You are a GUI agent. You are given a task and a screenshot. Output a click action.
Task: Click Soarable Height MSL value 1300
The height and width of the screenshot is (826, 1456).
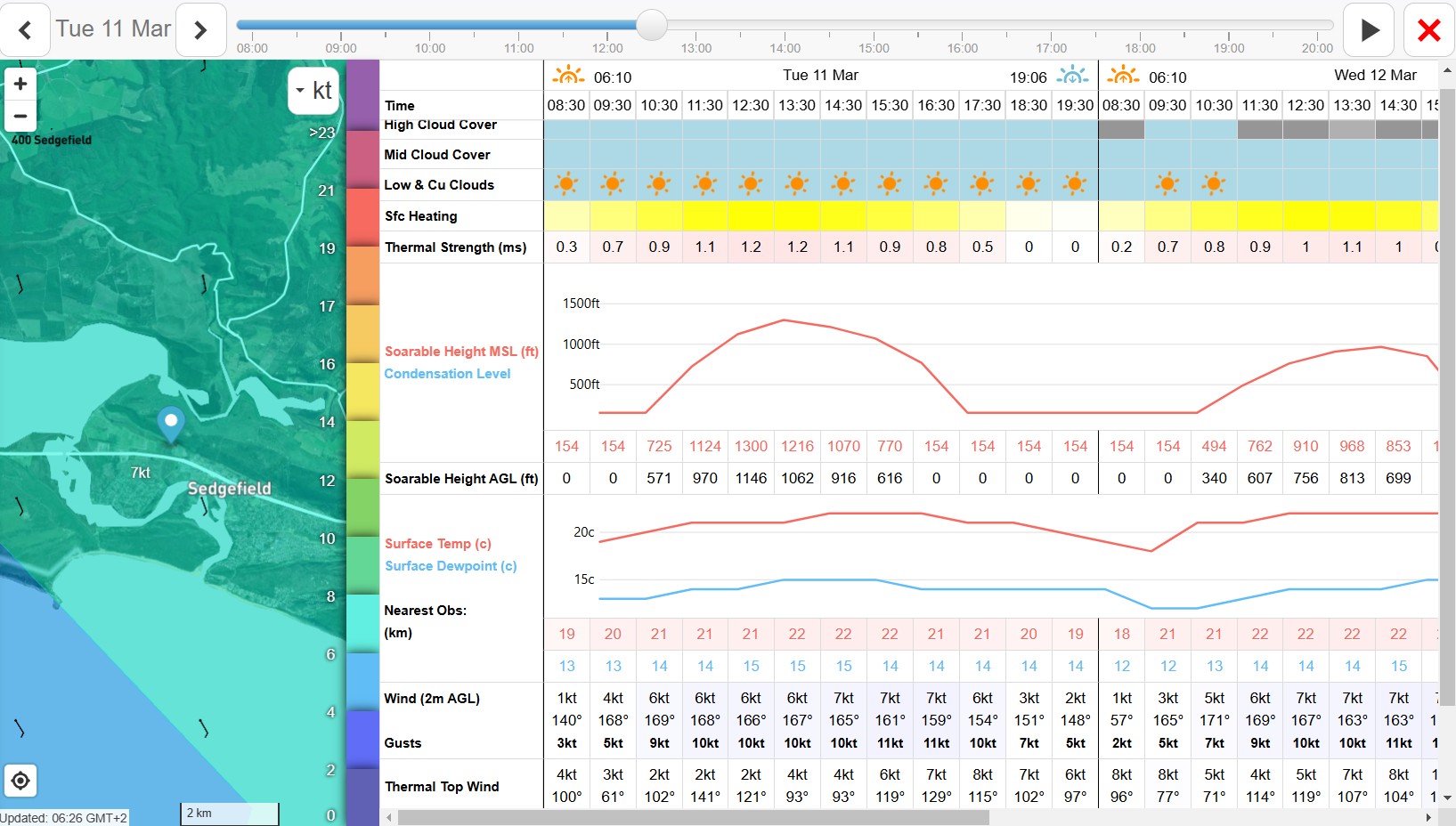751,446
